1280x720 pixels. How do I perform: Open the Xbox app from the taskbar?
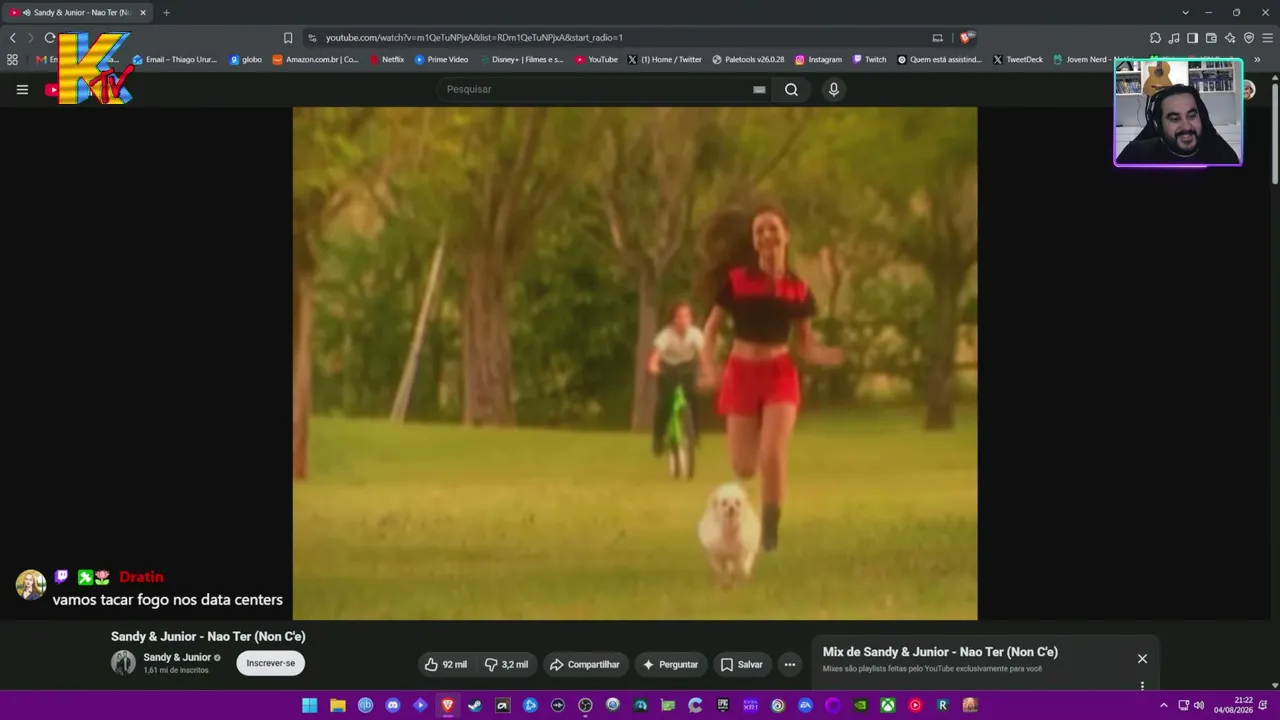pos(887,705)
